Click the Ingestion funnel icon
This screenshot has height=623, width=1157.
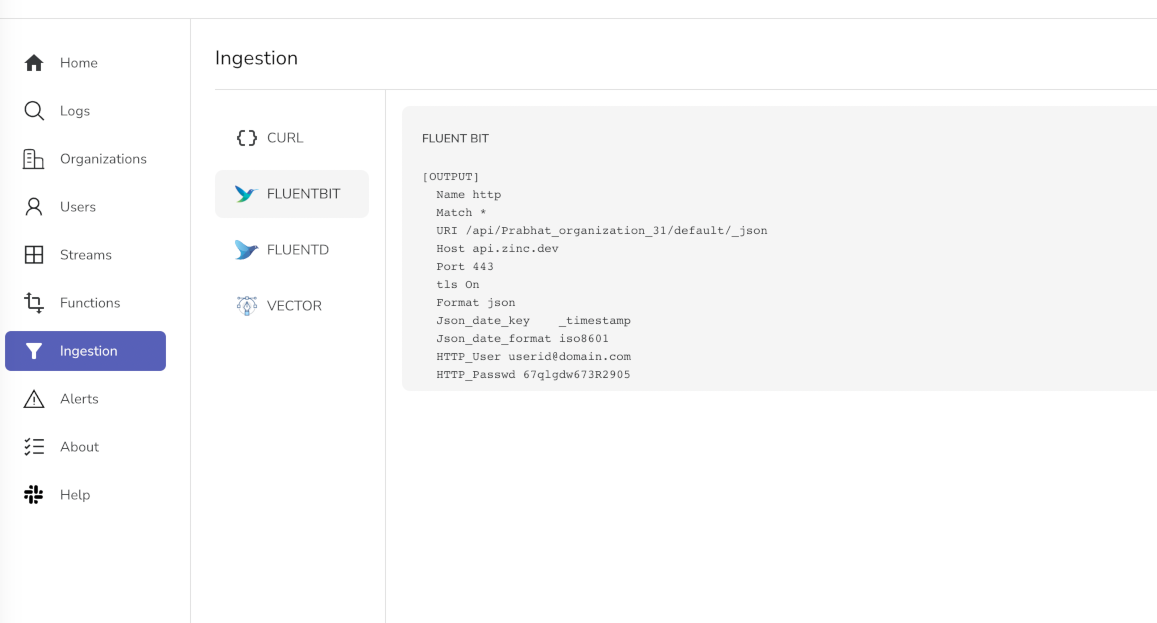pos(33,350)
